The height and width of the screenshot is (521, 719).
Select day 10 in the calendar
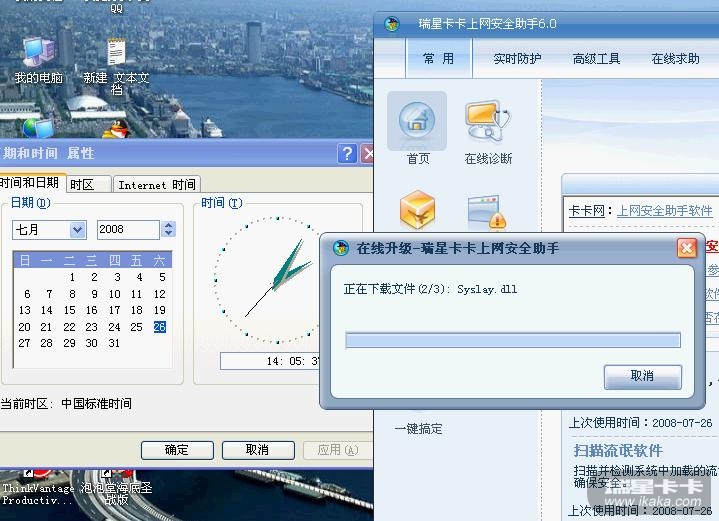point(114,294)
